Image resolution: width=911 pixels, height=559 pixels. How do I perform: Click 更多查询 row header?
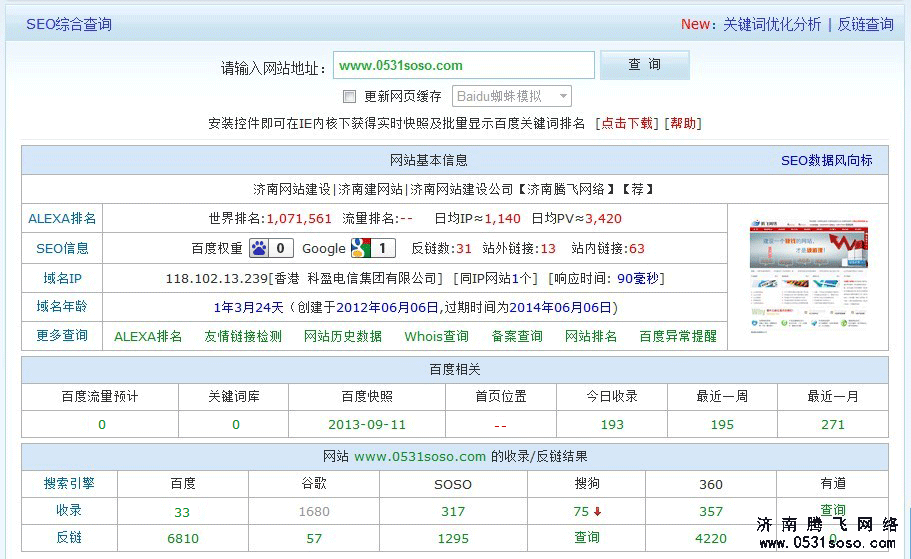(x=62, y=335)
